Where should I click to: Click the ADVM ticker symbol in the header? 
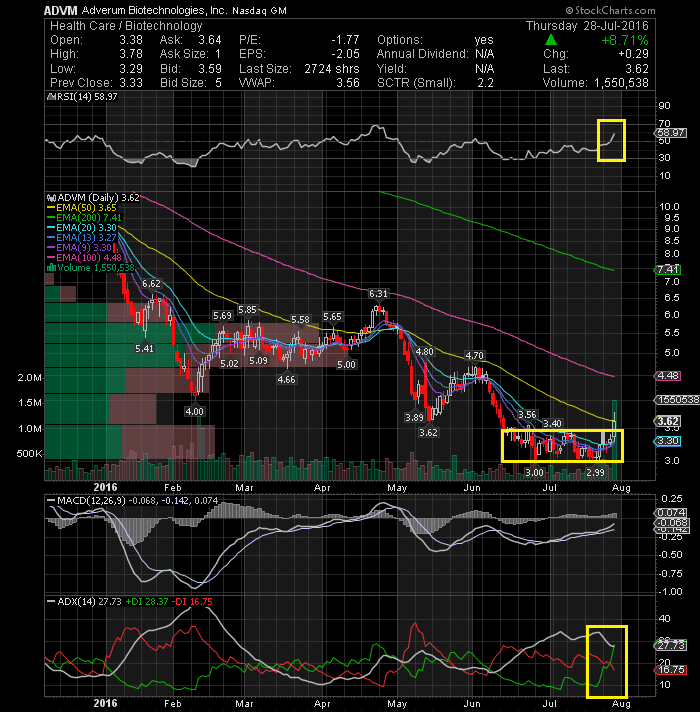coord(61,10)
